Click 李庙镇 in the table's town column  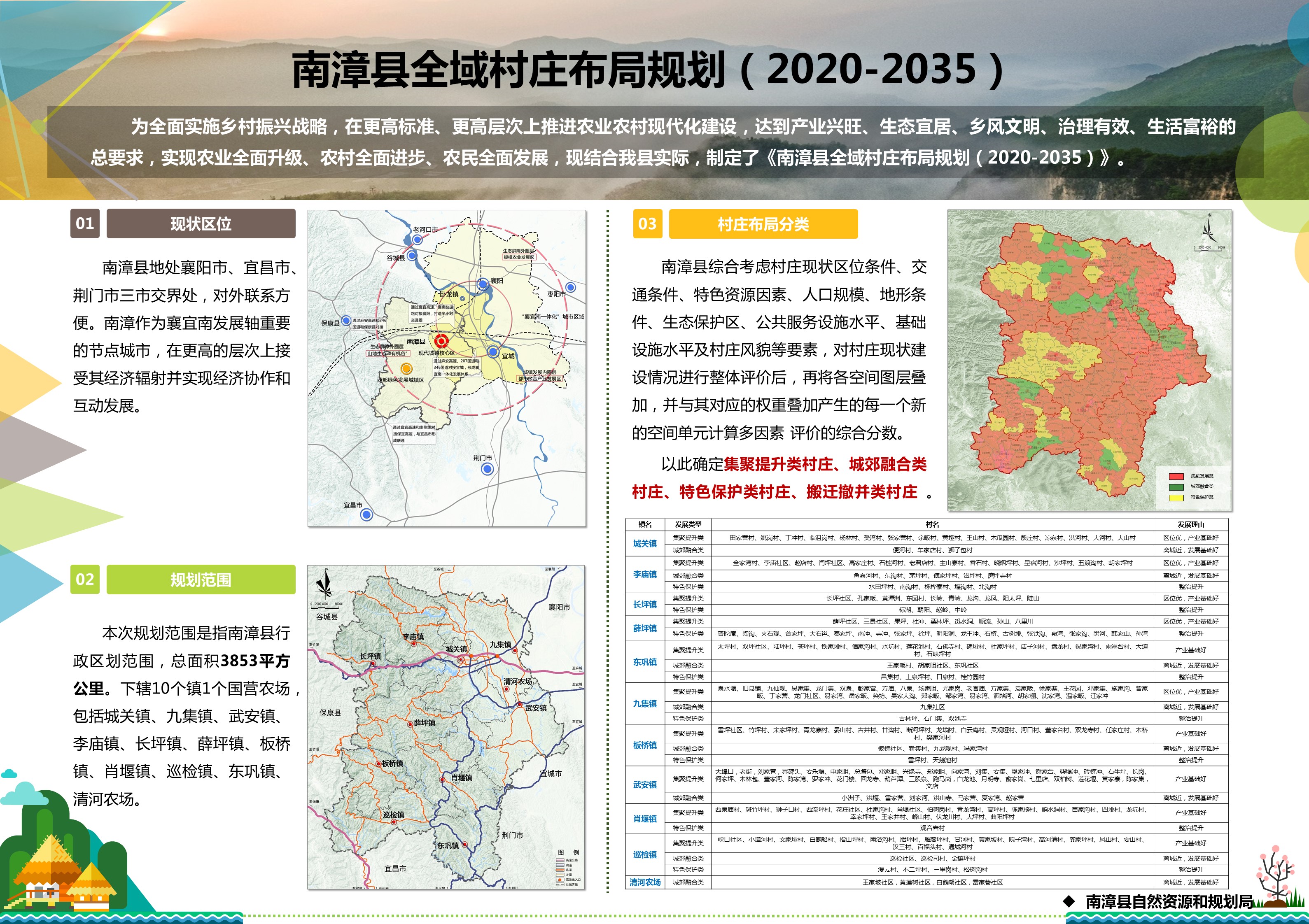click(x=645, y=575)
